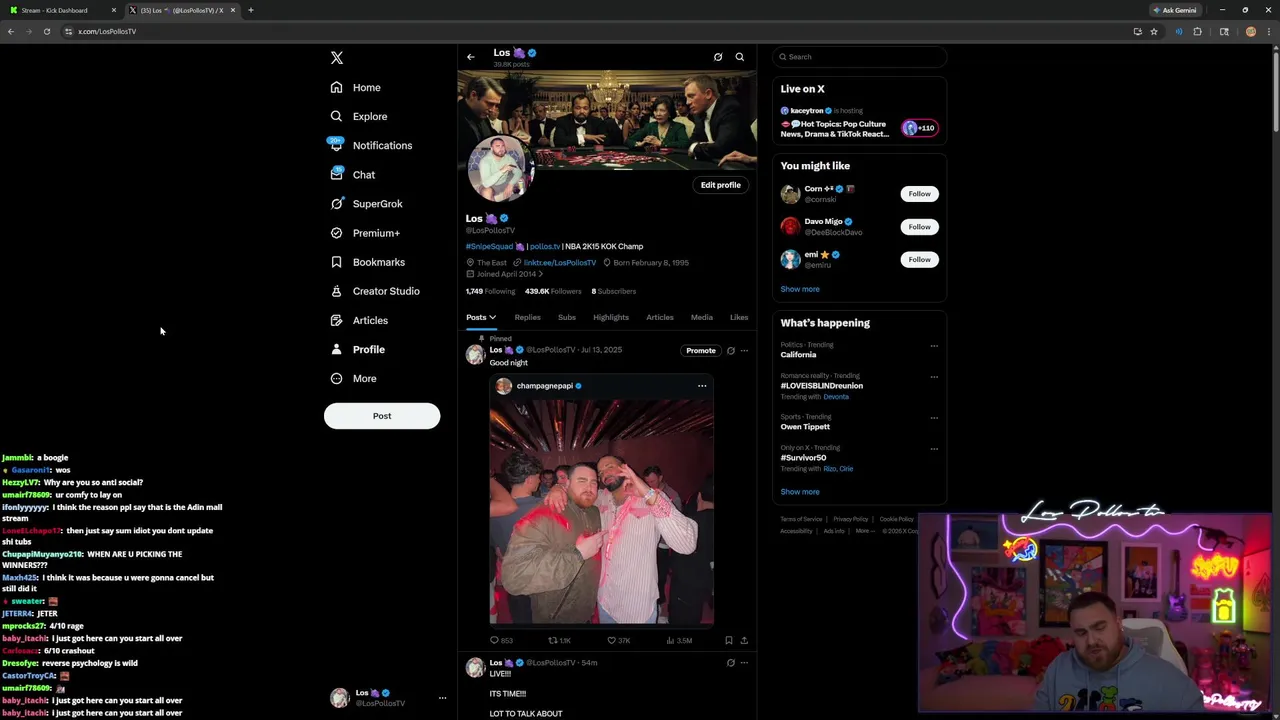The height and width of the screenshot is (720, 1280).
Task: Switch to the Replies tab
Action: click(527, 318)
